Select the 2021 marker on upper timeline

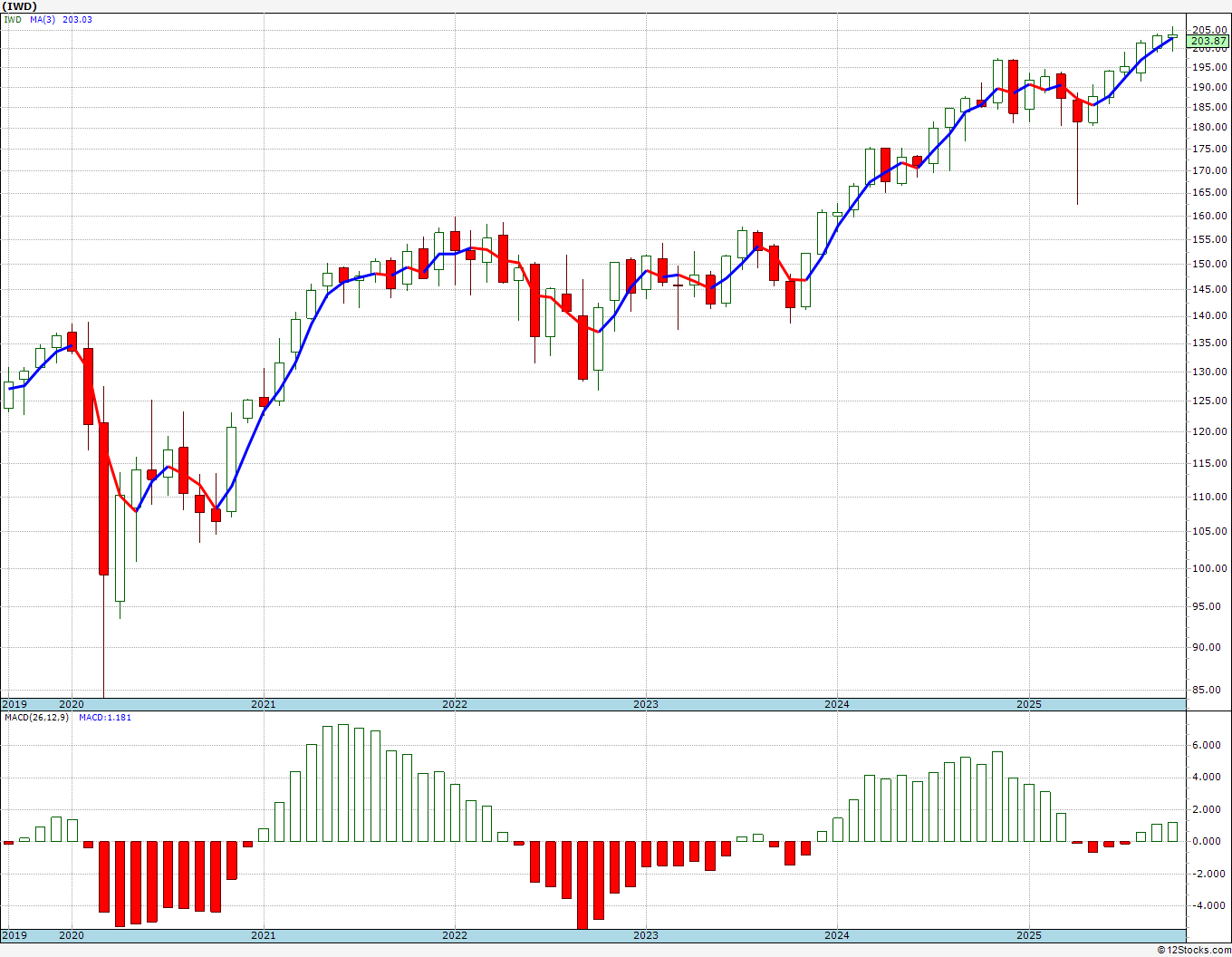pos(264,704)
